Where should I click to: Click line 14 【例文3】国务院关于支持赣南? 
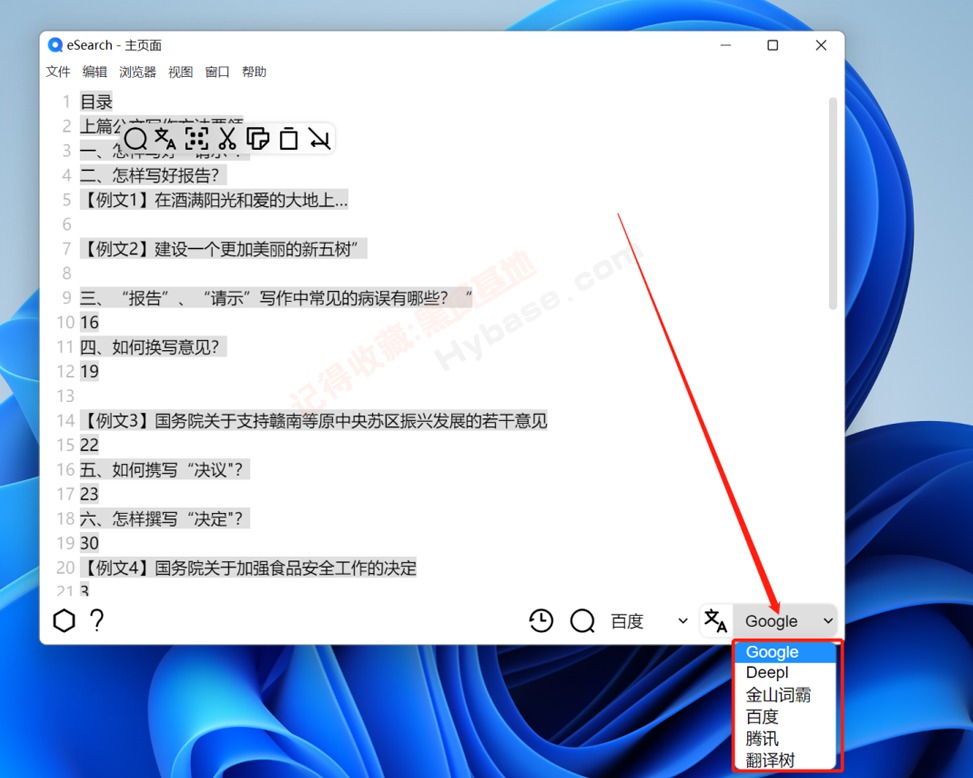coord(314,421)
